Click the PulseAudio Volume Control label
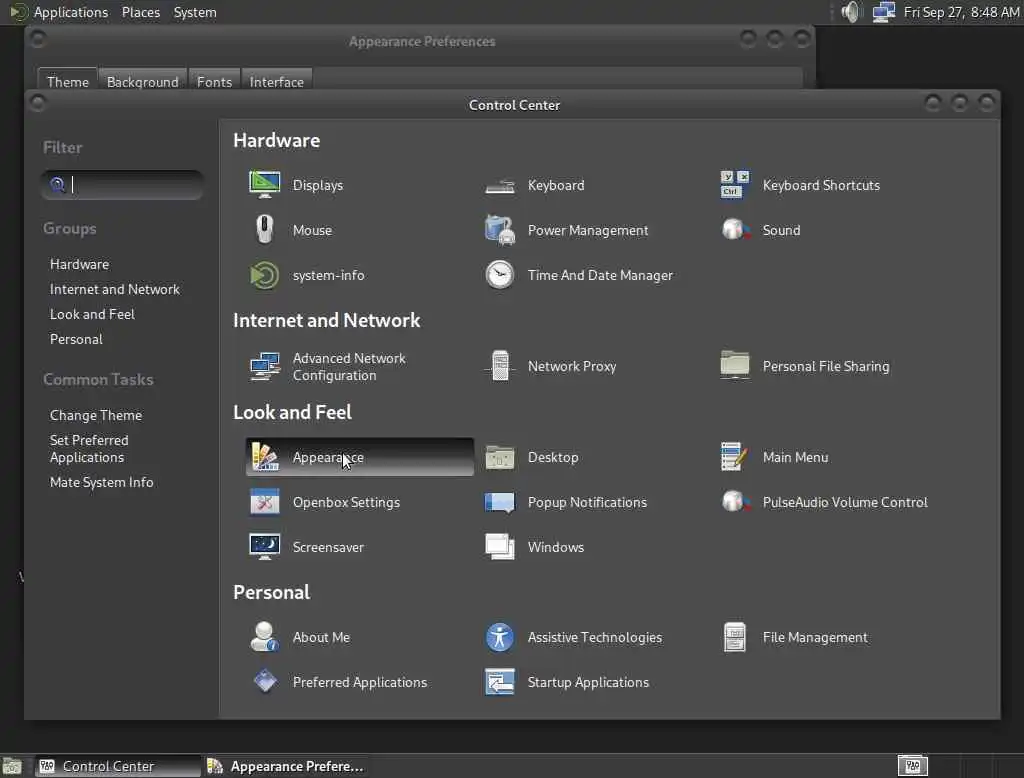1024x778 pixels. tap(845, 502)
